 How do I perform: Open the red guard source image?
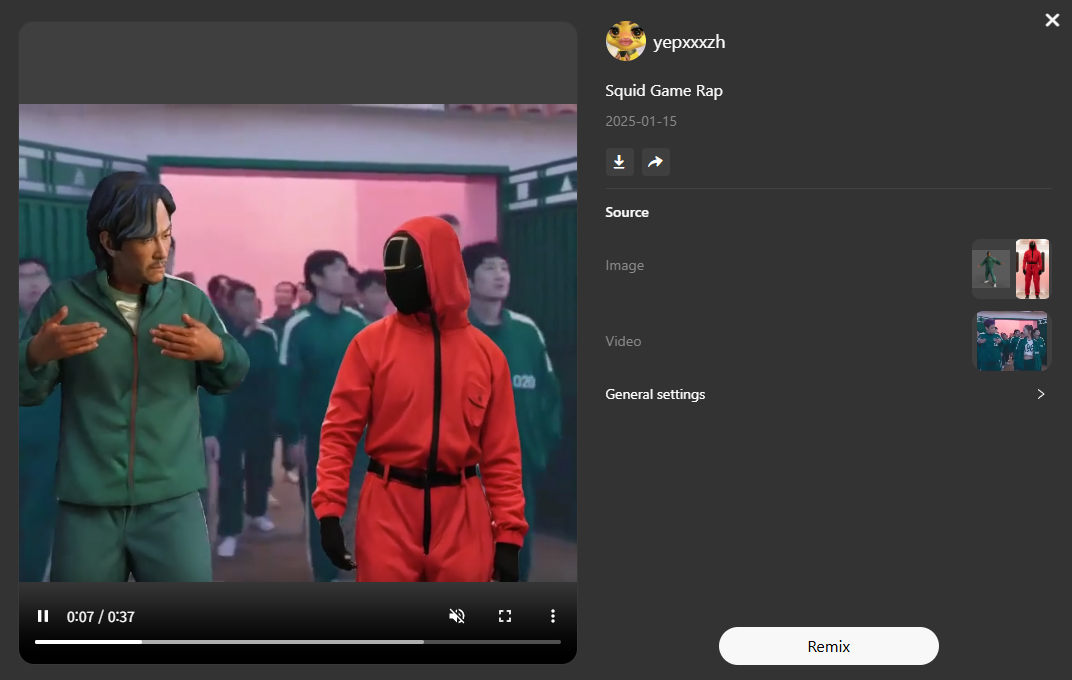pyautogui.click(x=1032, y=269)
